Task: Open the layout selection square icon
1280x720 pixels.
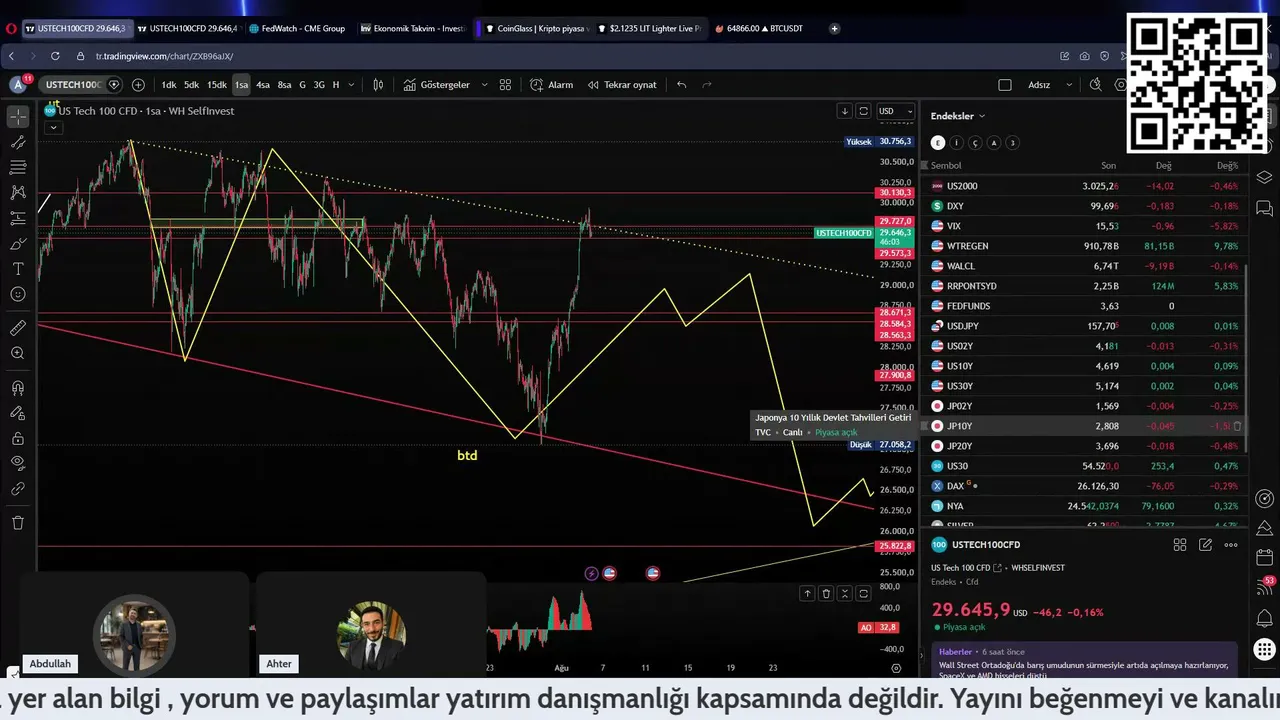Action: tap(1005, 85)
